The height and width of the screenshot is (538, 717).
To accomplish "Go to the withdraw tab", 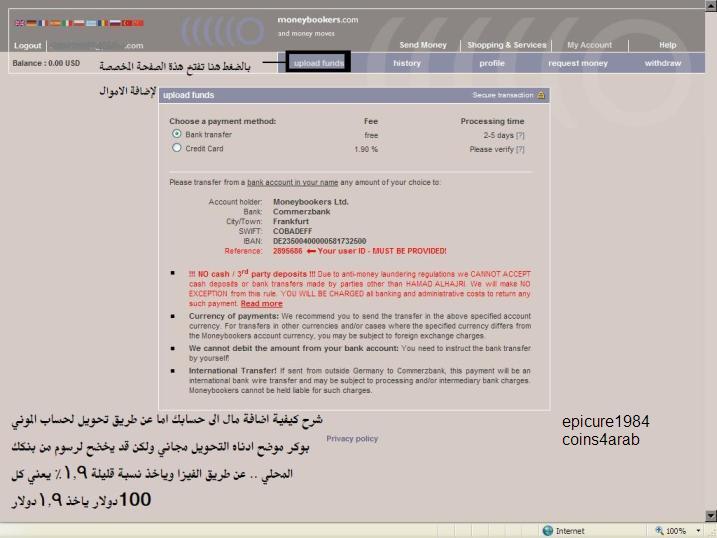I will tap(663, 63).
